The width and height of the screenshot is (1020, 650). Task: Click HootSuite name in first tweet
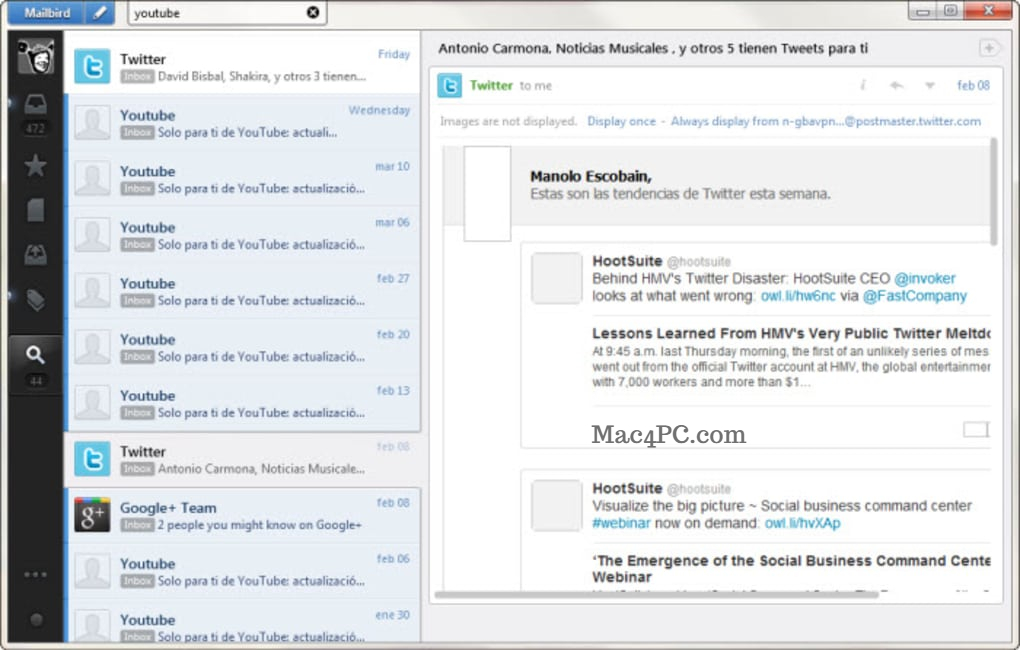pos(627,261)
